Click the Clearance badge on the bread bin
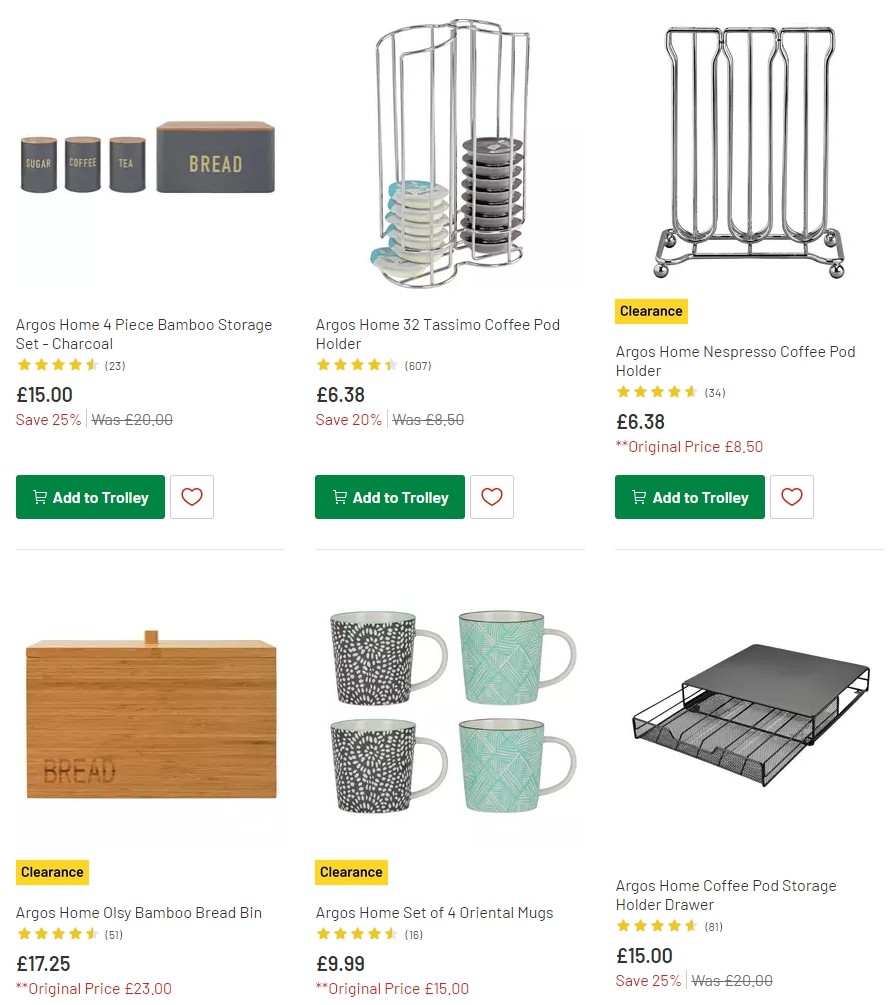This screenshot has height=1005, width=888. pyautogui.click(x=52, y=871)
